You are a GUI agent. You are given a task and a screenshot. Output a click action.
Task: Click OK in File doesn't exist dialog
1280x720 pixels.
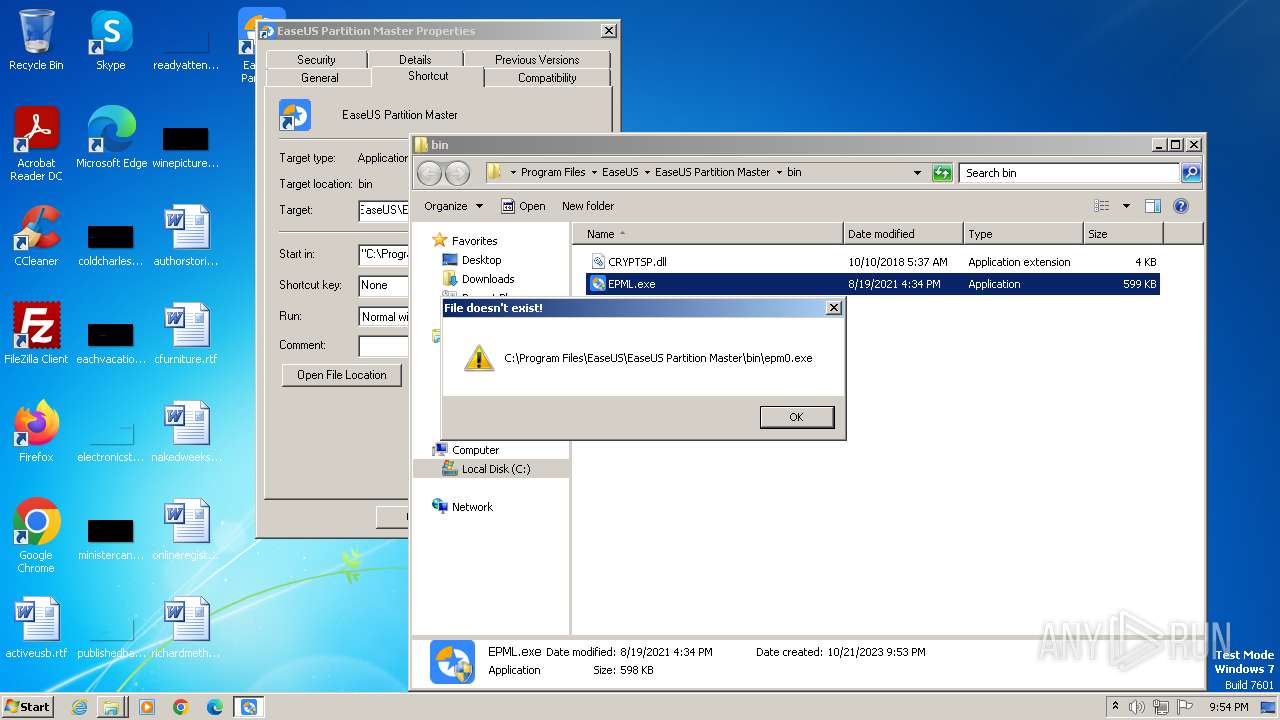[796, 417]
